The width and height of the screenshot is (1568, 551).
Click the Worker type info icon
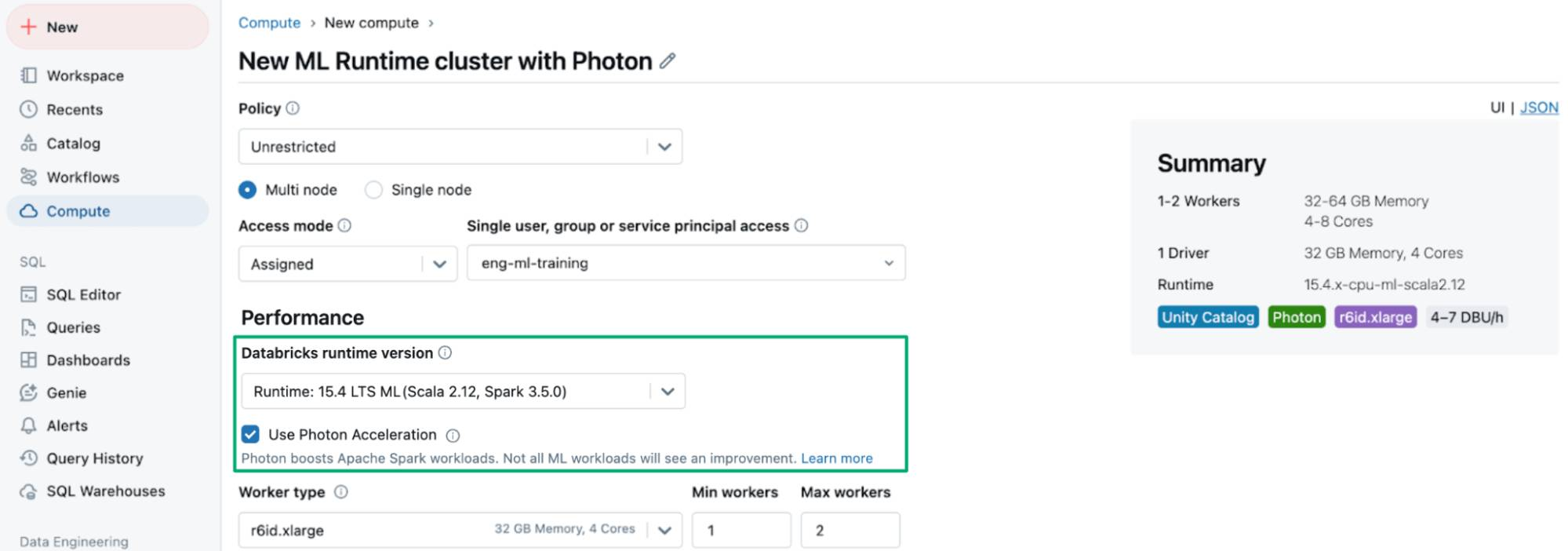coord(340,491)
